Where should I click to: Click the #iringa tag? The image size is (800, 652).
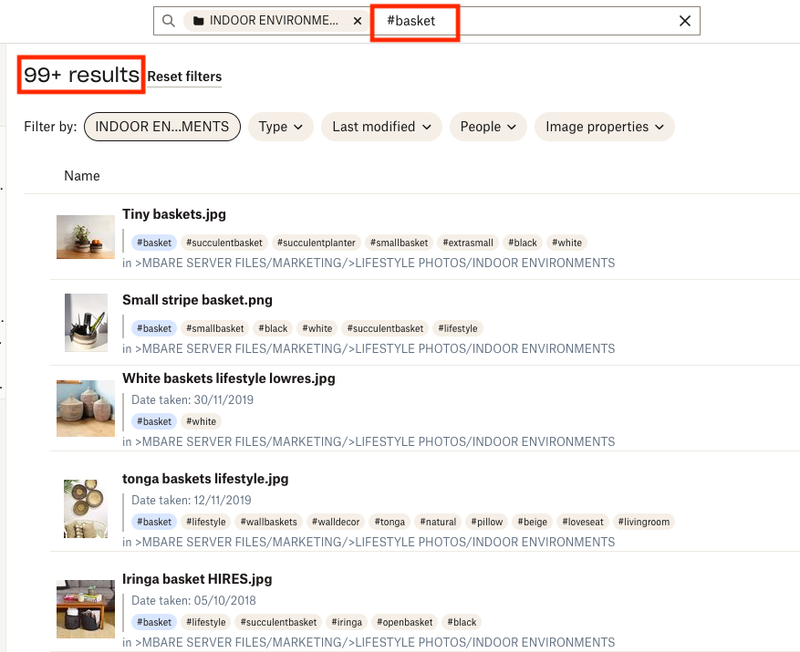(346, 622)
